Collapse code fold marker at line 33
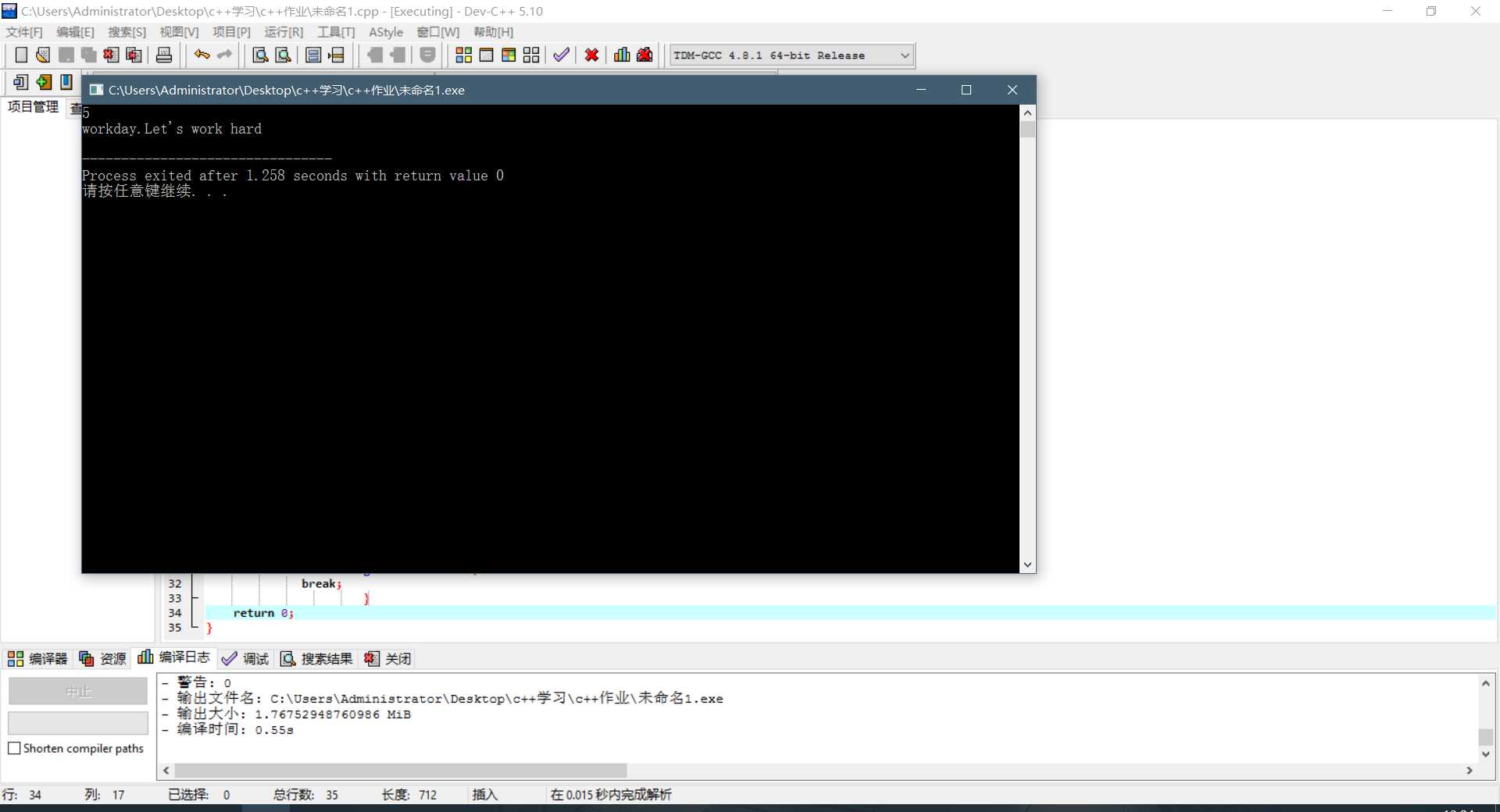This screenshot has height=812, width=1500. pyautogui.click(x=195, y=598)
